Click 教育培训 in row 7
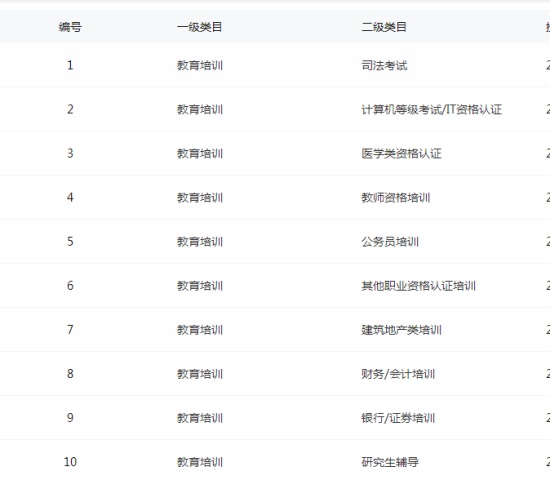Image resolution: width=550 pixels, height=480 pixels. coord(200,330)
